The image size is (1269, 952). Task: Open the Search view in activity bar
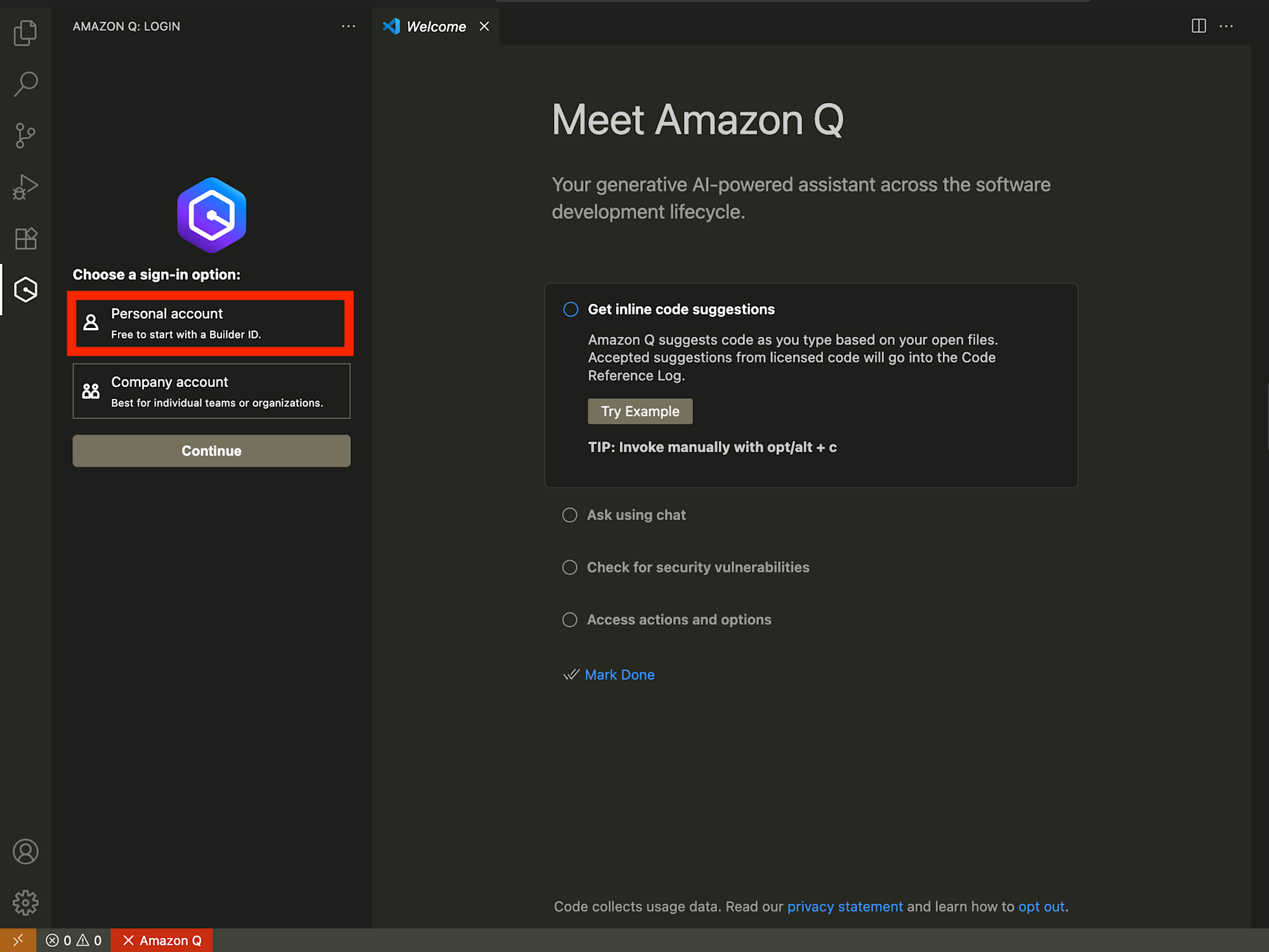click(x=25, y=84)
